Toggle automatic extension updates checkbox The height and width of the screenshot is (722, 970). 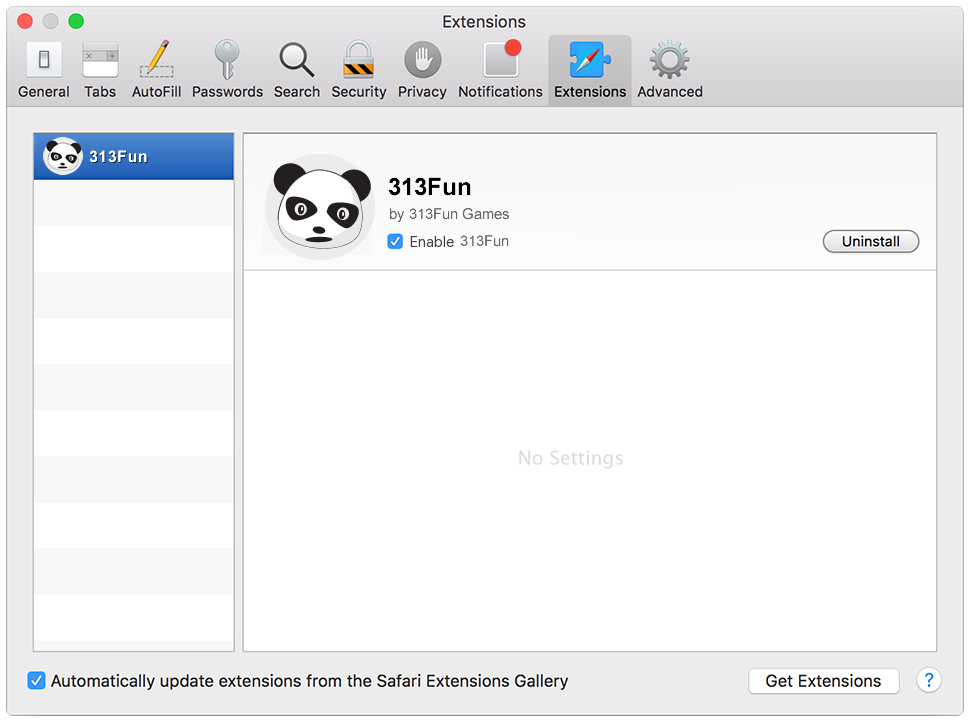click(36, 681)
